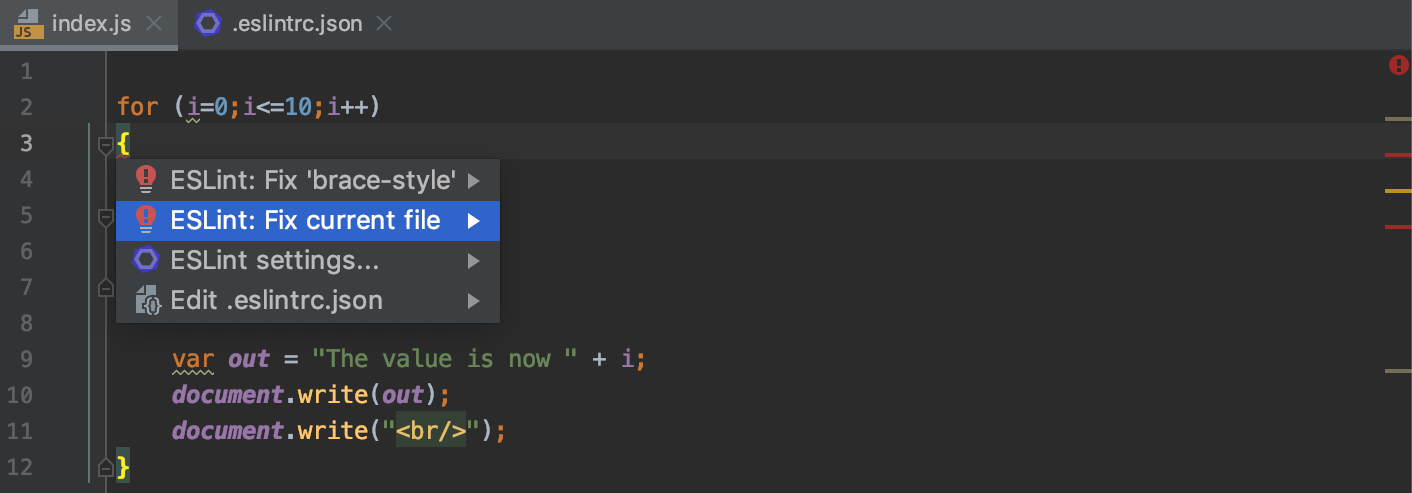Click line number 2 in the gutter
This screenshot has width=1412, height=493.
(x=26, y=107)
